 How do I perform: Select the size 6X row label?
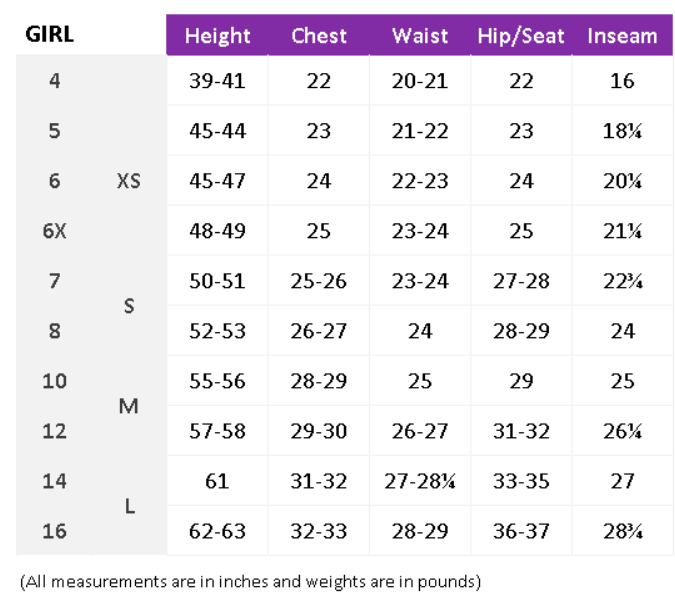(54, 231)
